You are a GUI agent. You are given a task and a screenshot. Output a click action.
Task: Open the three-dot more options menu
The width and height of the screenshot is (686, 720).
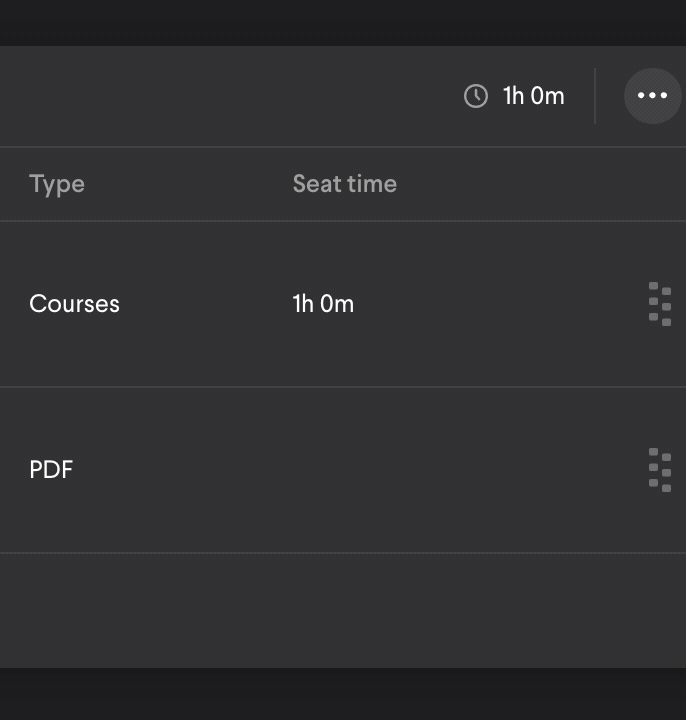tap(652, 96)
